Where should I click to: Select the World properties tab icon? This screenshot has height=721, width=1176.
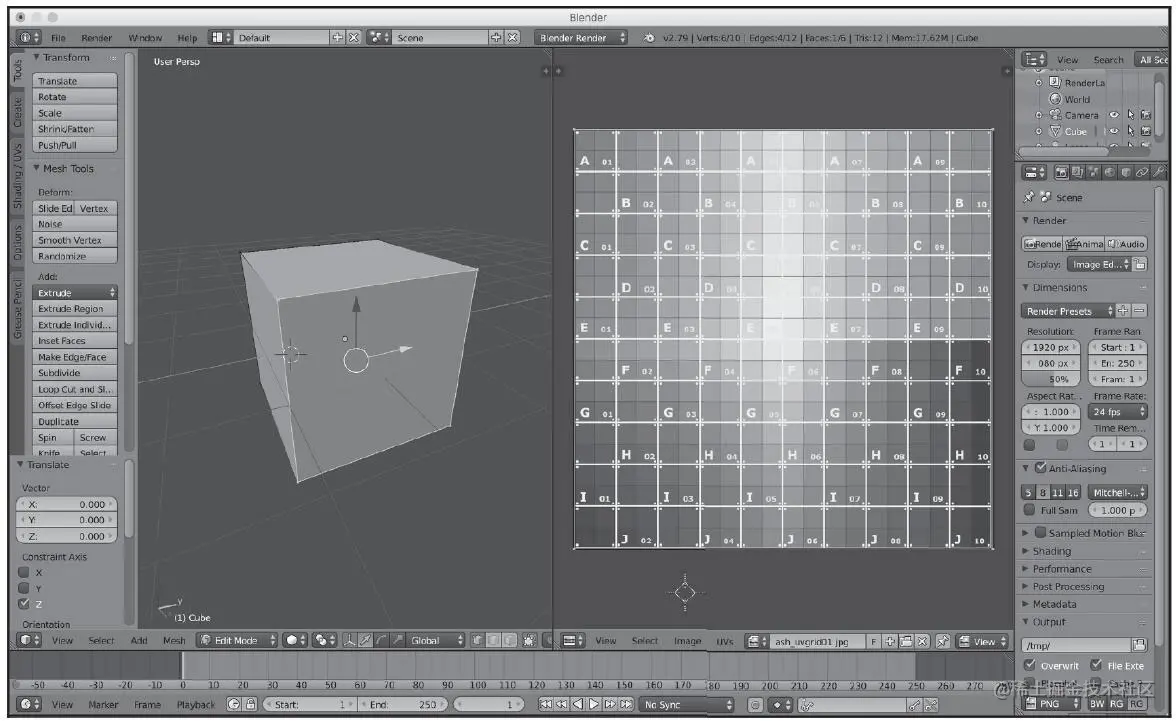[x=1110, y=173]
